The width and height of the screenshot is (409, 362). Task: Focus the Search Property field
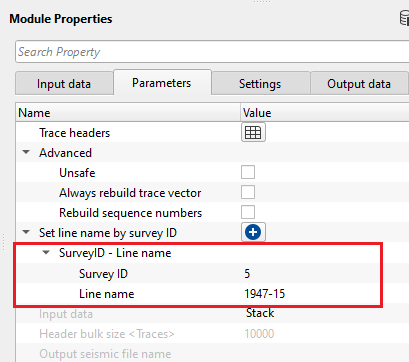pos(212,52)
